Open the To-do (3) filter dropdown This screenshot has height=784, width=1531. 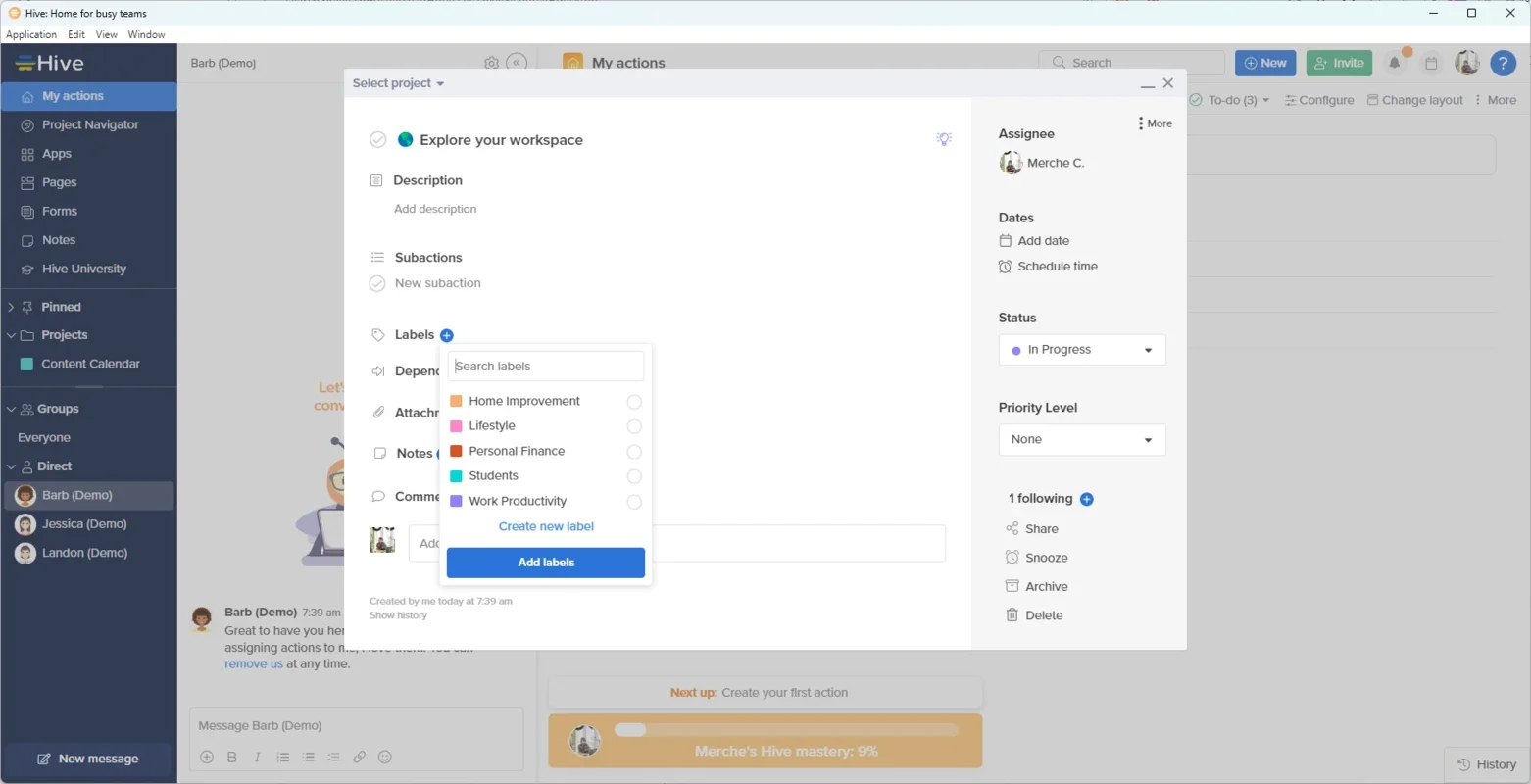pyautogui.click(x=1230, y=100)
